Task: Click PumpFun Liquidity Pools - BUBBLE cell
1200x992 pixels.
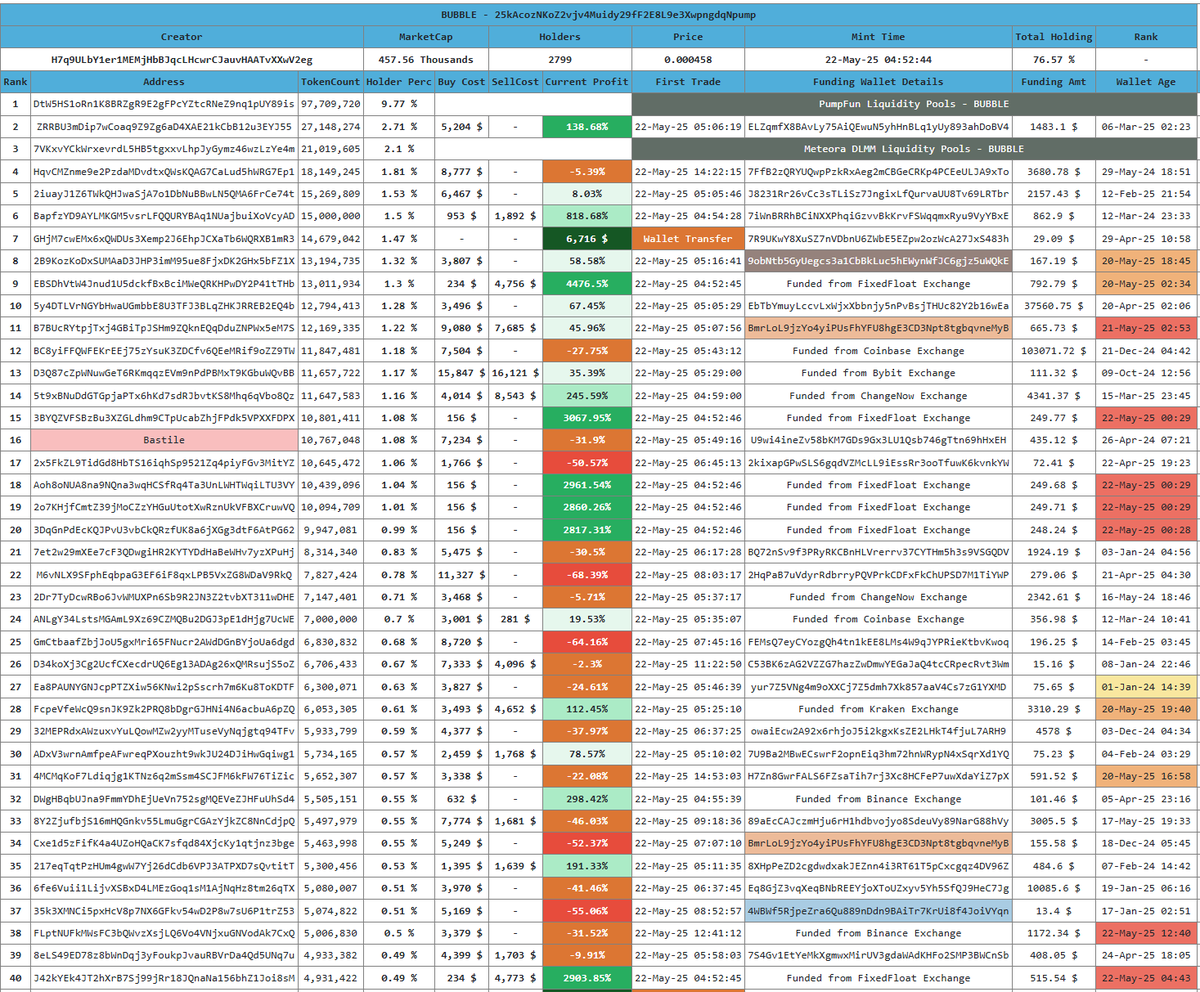Action: (915, 104)
